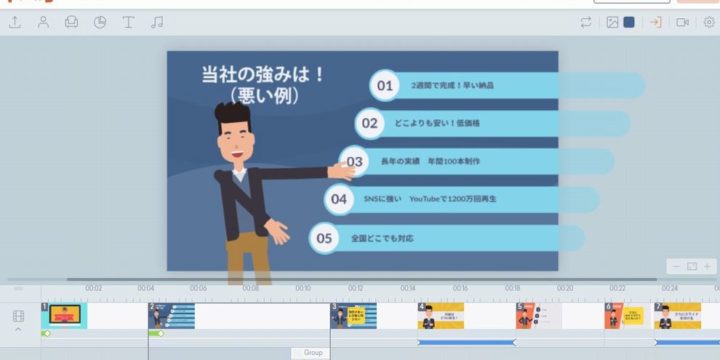Select the 05 number circle on stage

[x=324, y=238]
